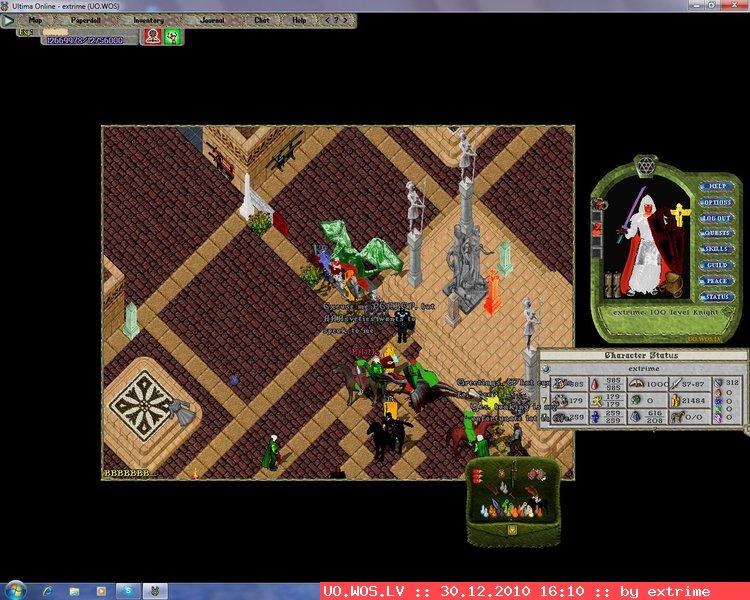Click the Character Status title bar
The width and height of the screenshot is (750, 600).
(641, 355)
